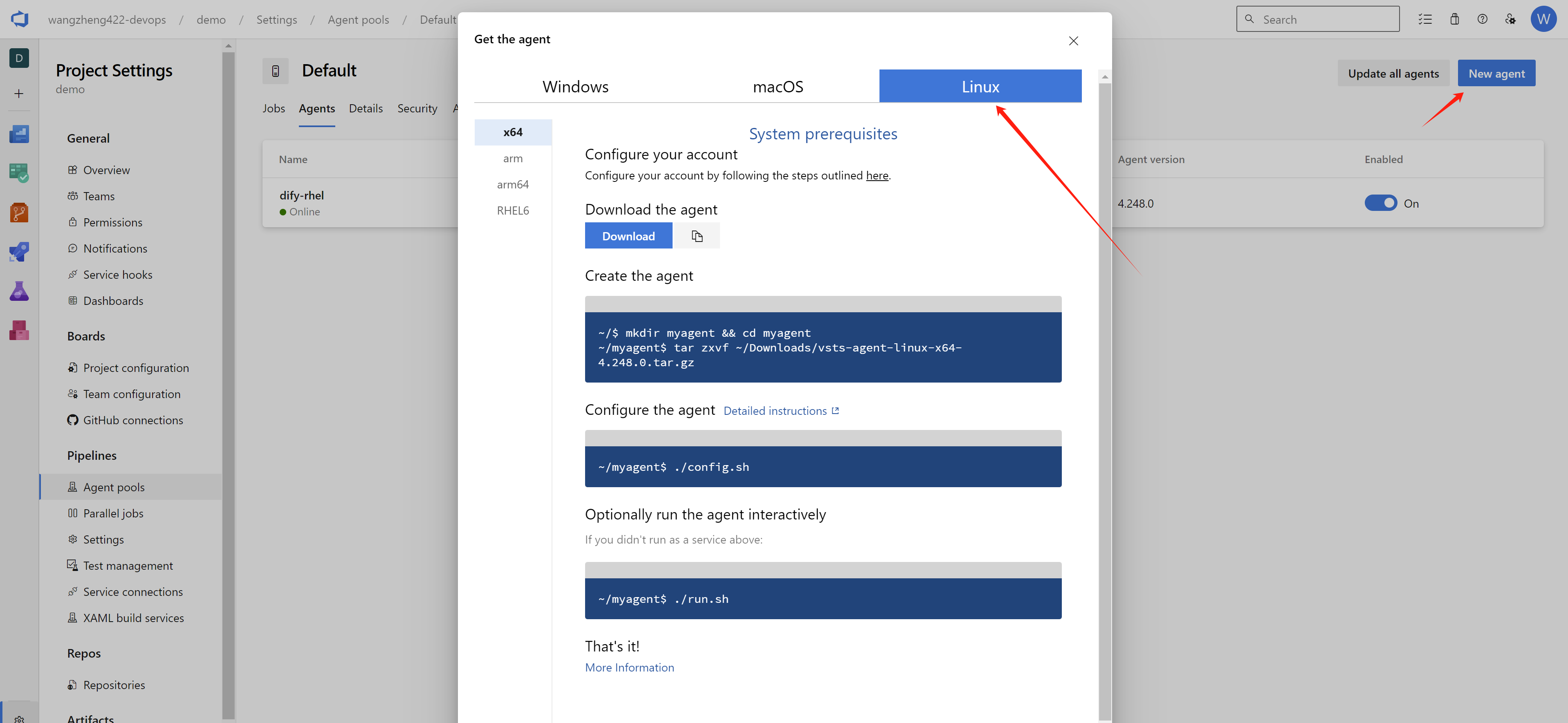Screen dimensions: 1568x723
Task: Open user settings icon in header
Action: [1510, 20]
